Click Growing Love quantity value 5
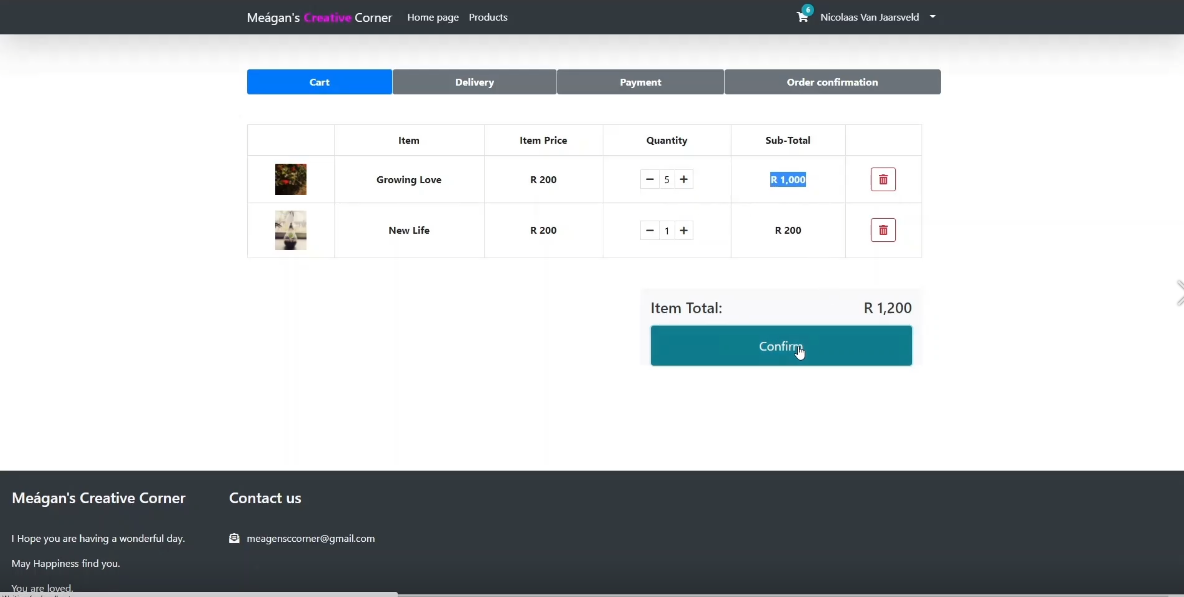 coord(667,180)
